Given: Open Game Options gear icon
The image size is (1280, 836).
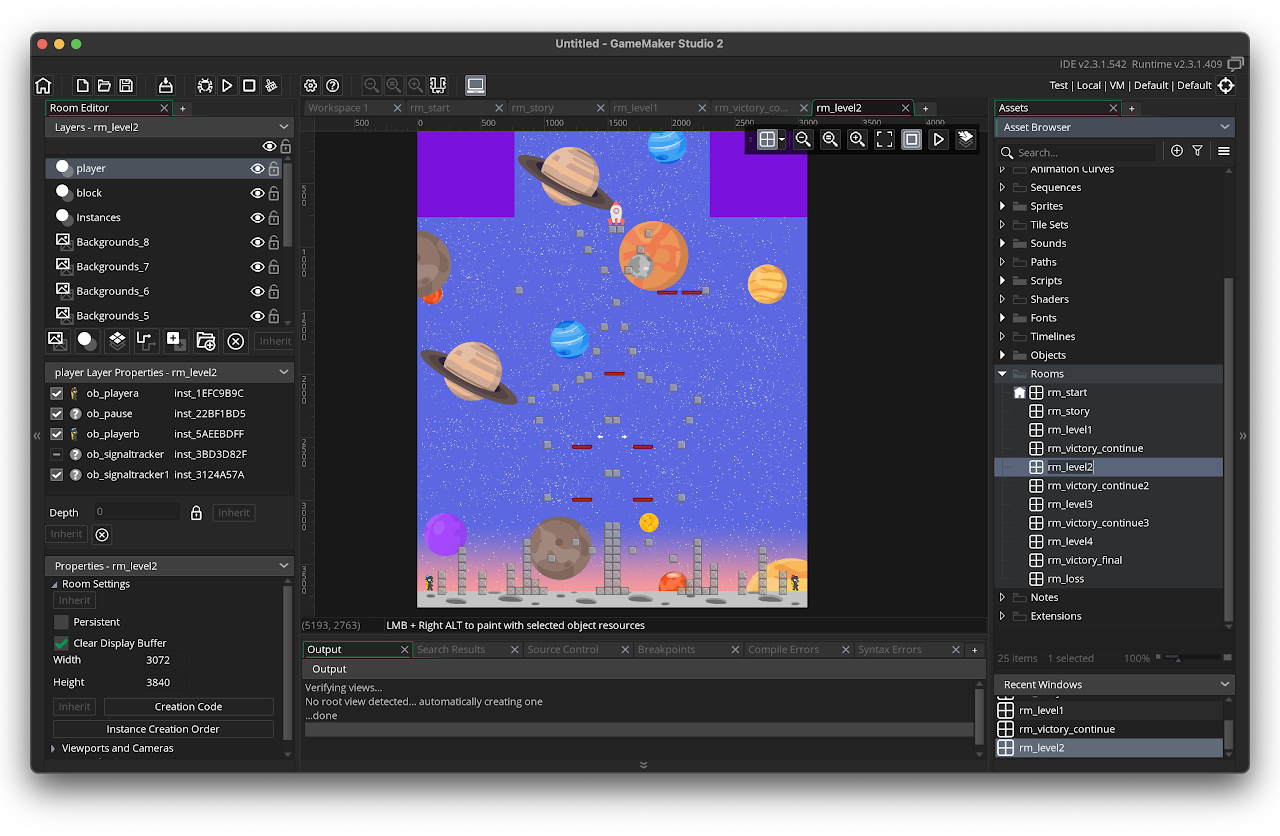Looking at the screenshot, I should [311, 86].
